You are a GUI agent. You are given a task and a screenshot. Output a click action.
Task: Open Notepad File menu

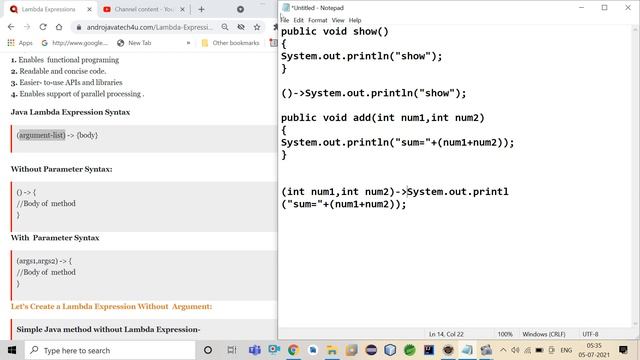[285, 20]
